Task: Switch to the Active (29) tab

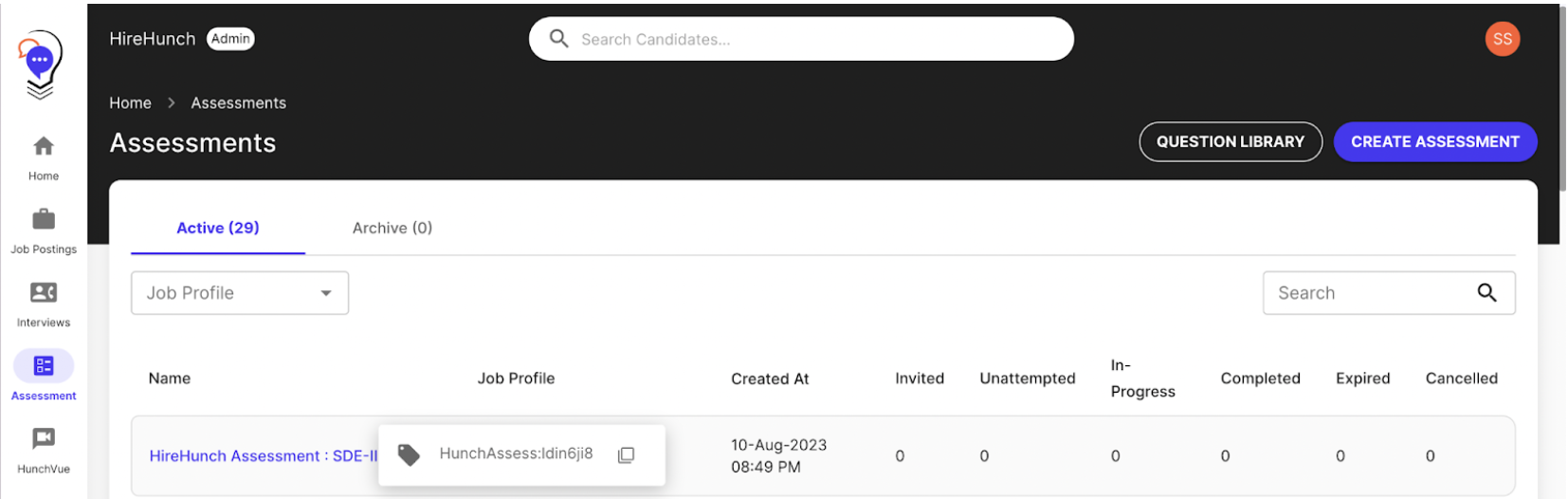Action: [x=217, y=228]
